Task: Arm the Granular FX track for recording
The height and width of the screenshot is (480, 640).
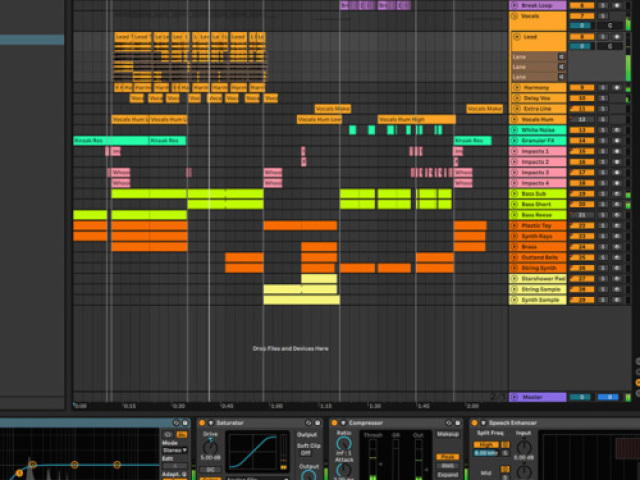Action: coord(617,141)
